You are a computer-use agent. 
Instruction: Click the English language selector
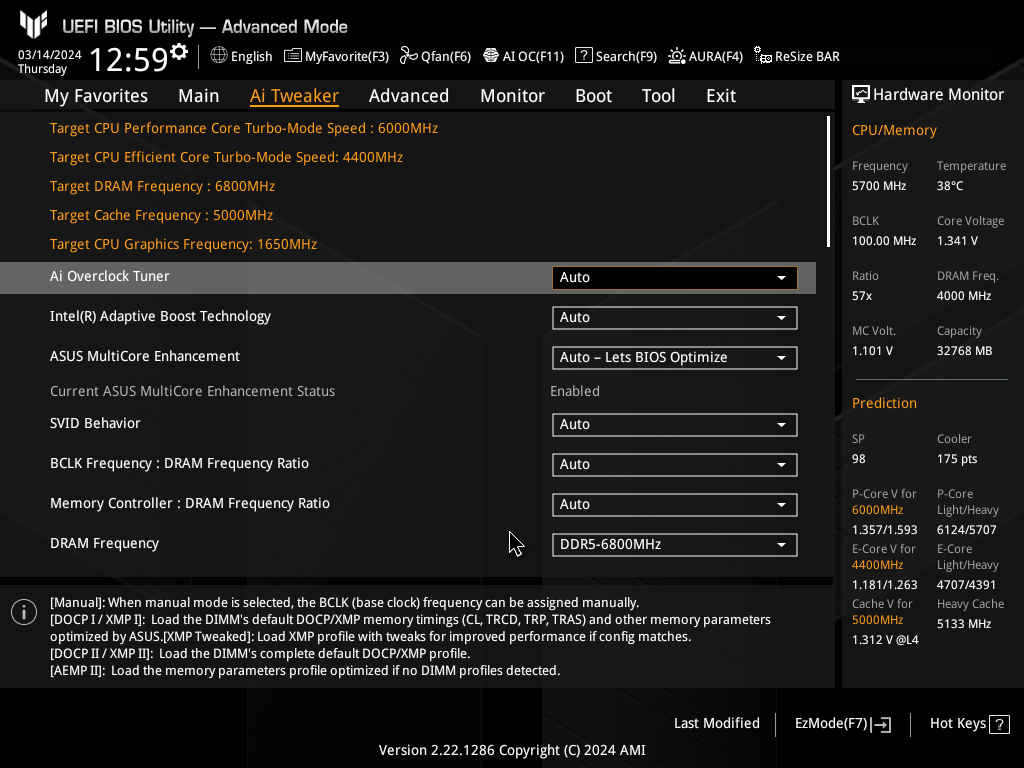click(x=251, y=57)
